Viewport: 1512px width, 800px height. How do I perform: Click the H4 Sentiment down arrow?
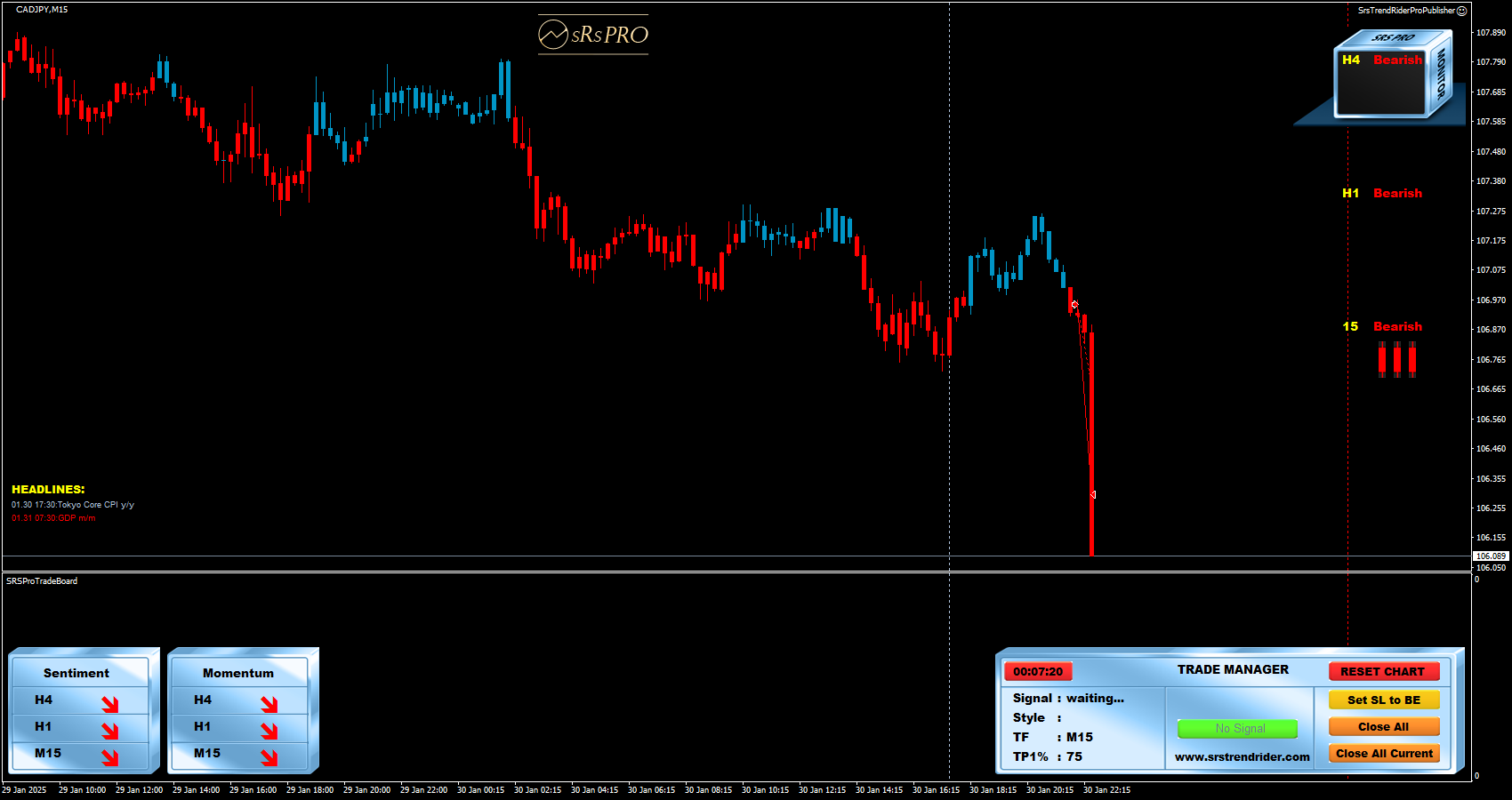coord(109,704)
